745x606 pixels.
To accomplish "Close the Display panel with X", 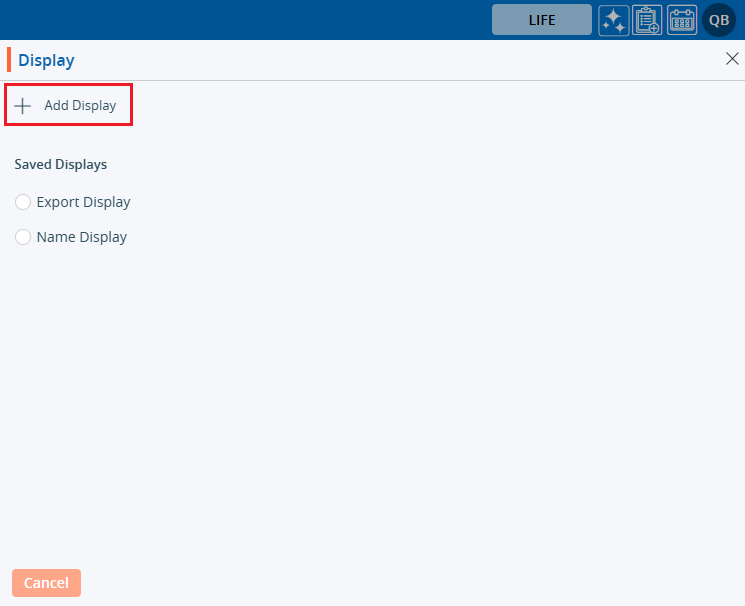I will 732,59.
